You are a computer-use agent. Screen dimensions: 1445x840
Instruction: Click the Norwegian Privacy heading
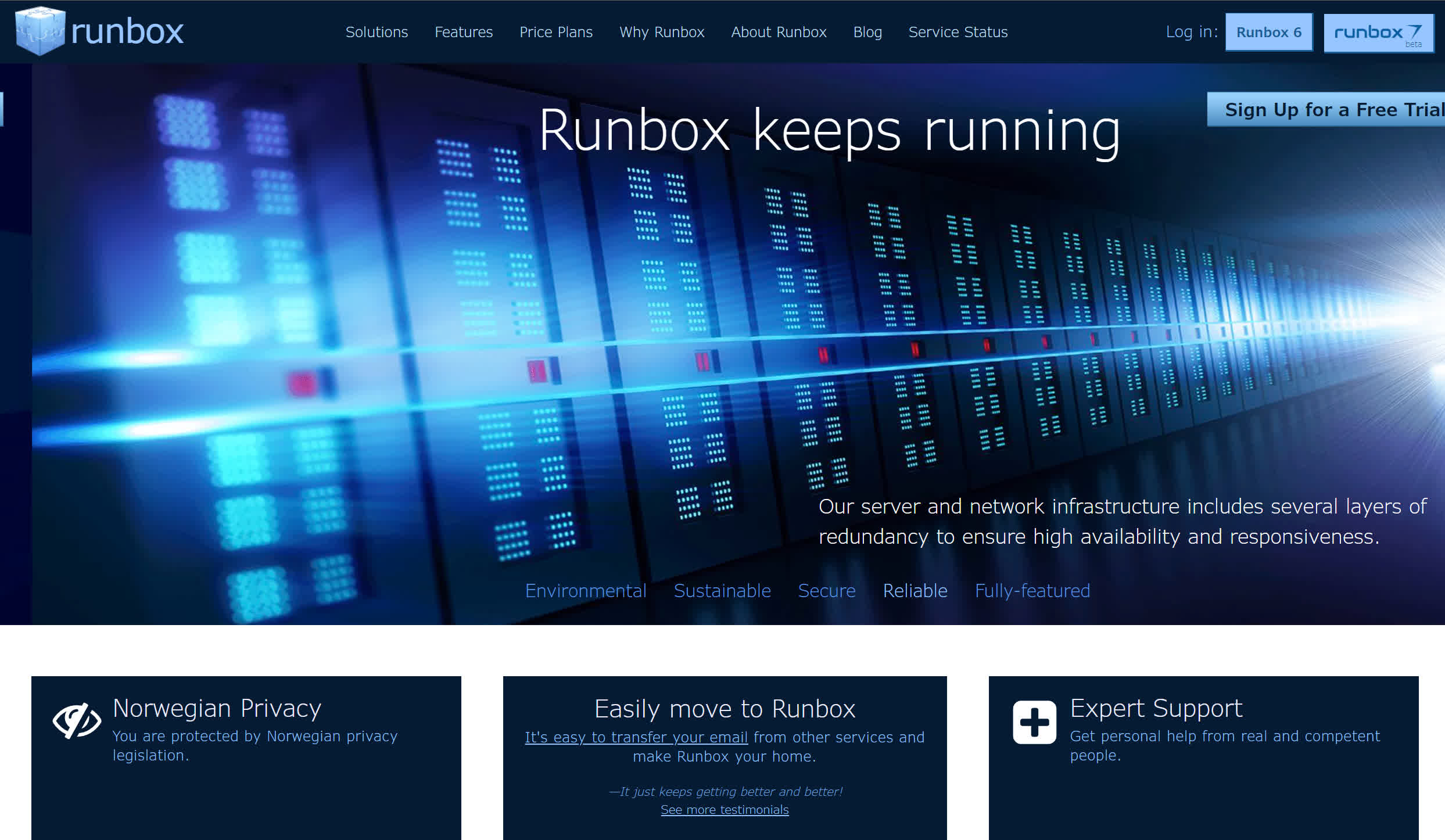click(x=217, y=709)
